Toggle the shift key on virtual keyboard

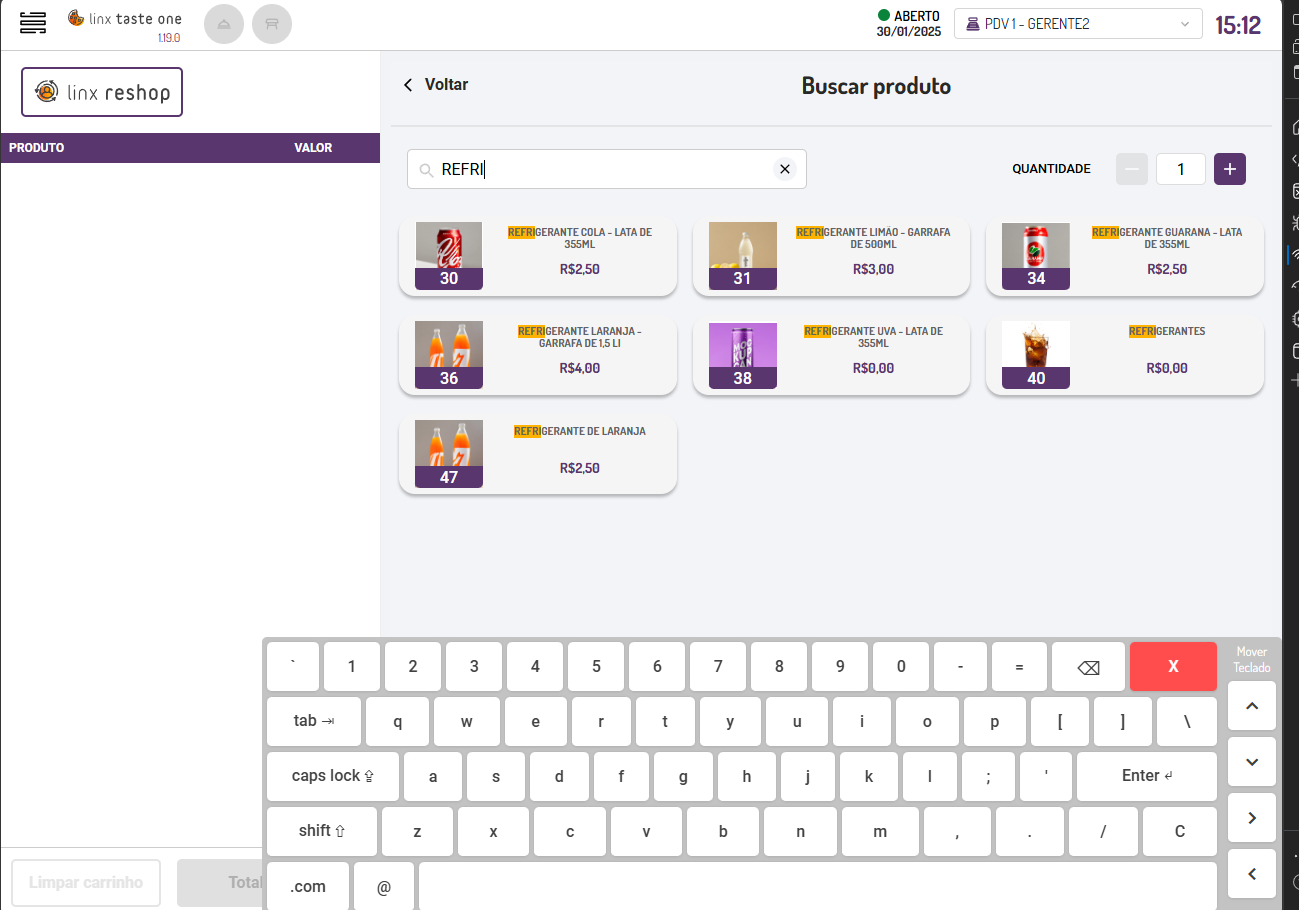pos(321,831)
